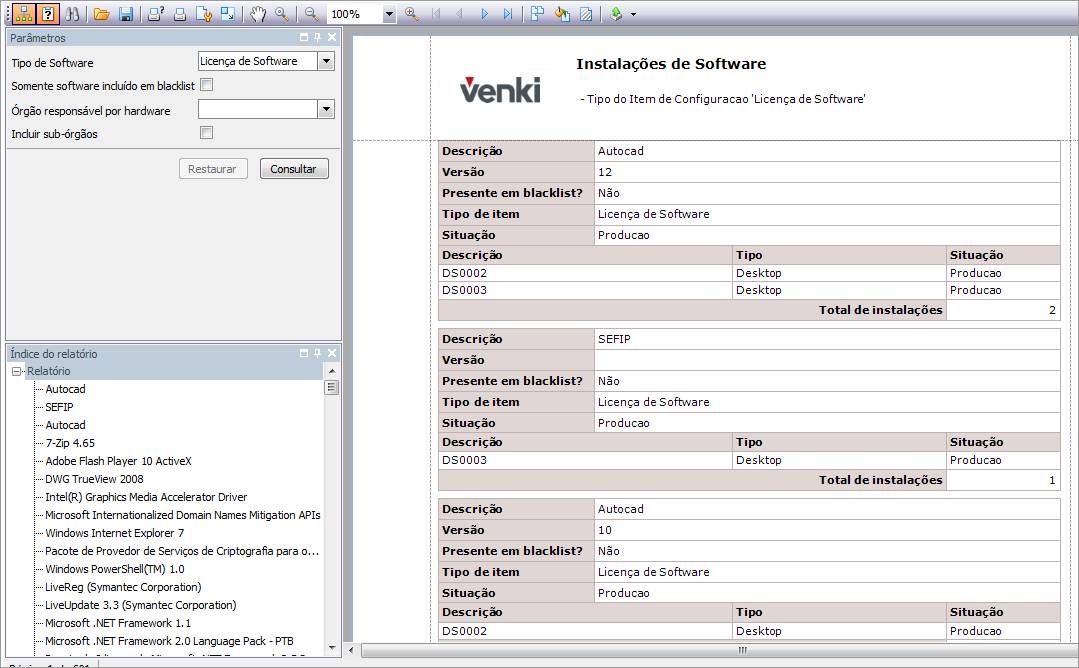Viewport: 1079px width, 668px height.
Task: Go to the first page
Action: click(x=436, y=14)
